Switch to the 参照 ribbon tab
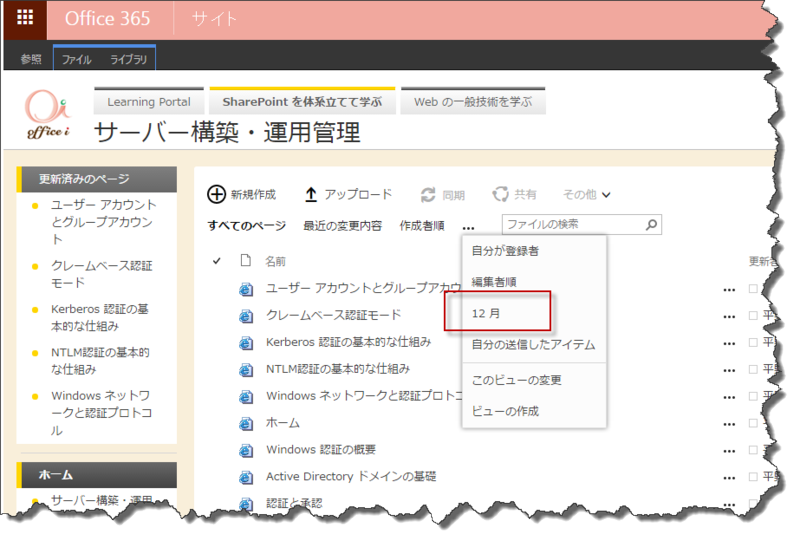The image size is (800, 541). coord(31,59)
